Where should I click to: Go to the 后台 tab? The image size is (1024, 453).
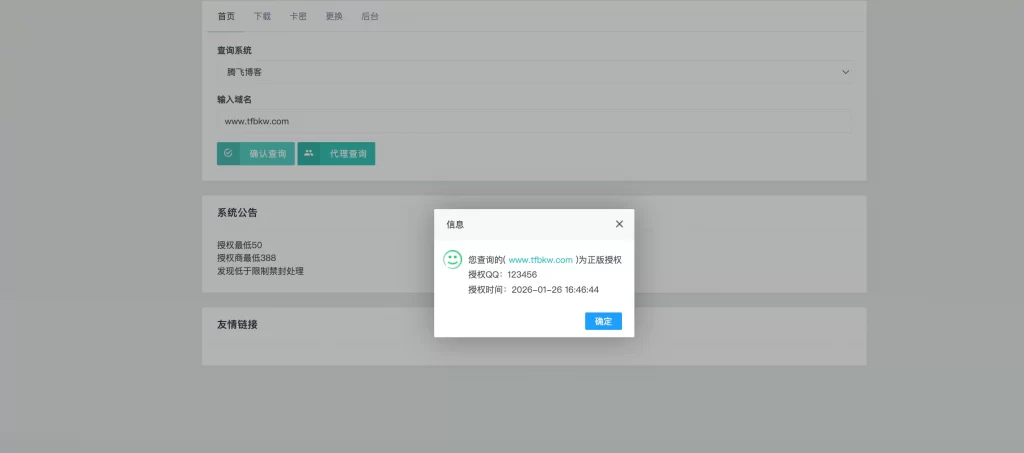pyautogui.click(x=370, y=16)
